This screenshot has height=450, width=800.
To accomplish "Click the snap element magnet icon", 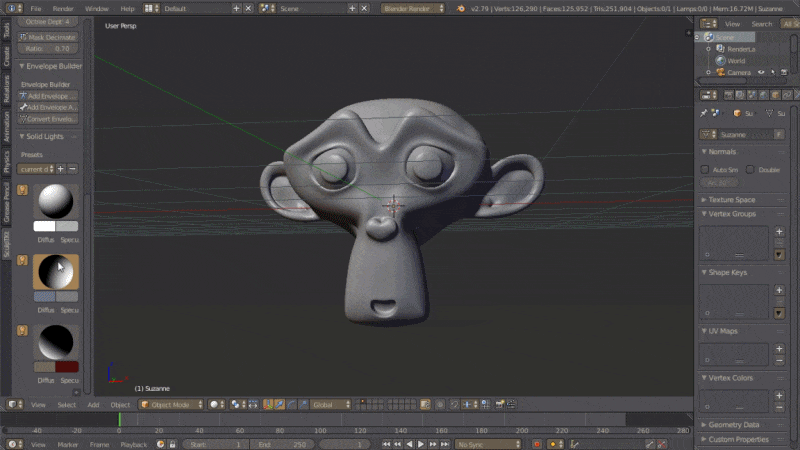I will tap(455, 405).
